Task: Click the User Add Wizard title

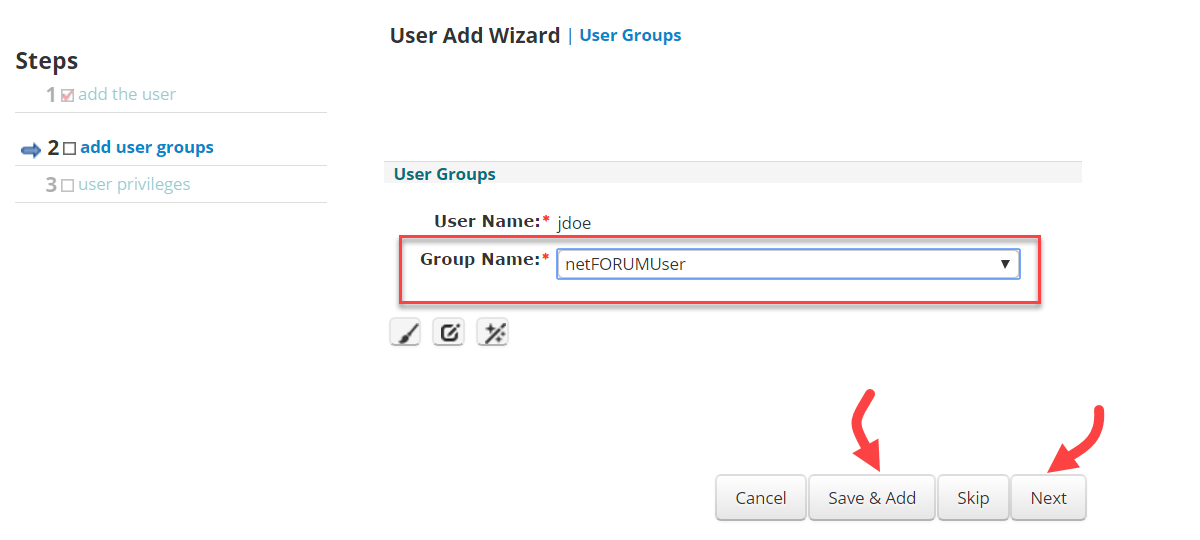Action: pyautogui.click(x=475, y=35)
